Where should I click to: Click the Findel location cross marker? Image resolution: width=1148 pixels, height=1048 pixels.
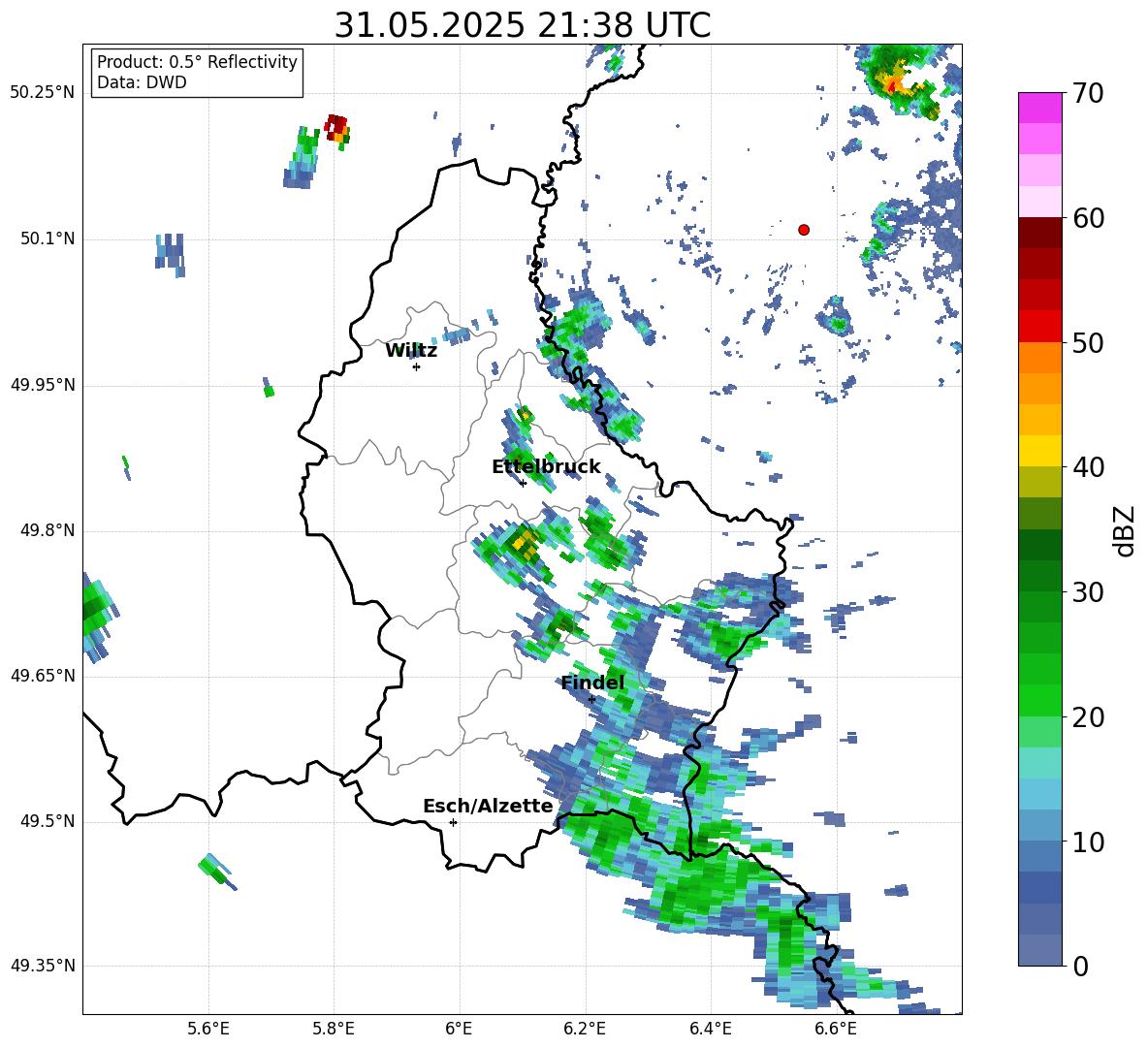click(591, 700)
